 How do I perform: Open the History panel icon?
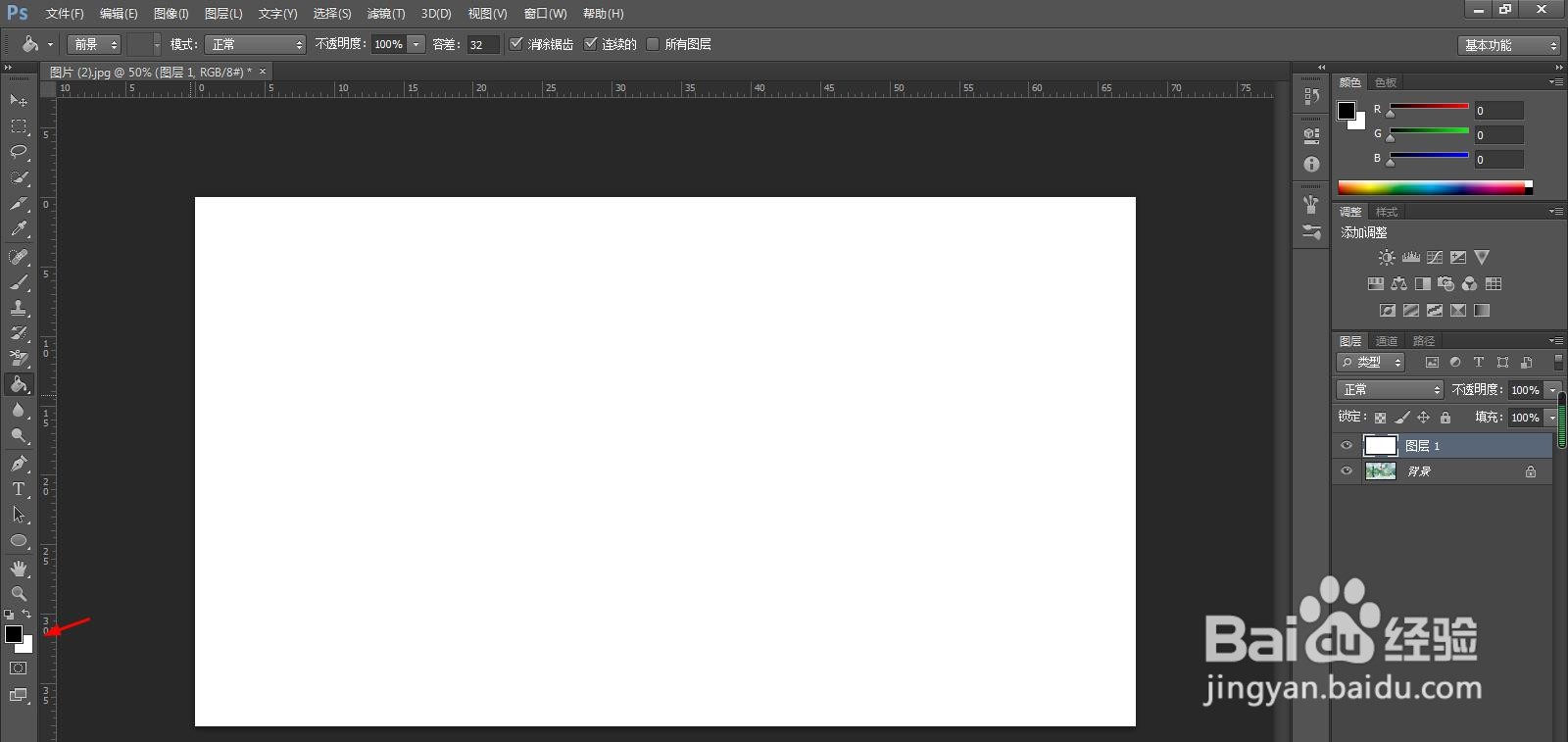[x=1311, y=97]
